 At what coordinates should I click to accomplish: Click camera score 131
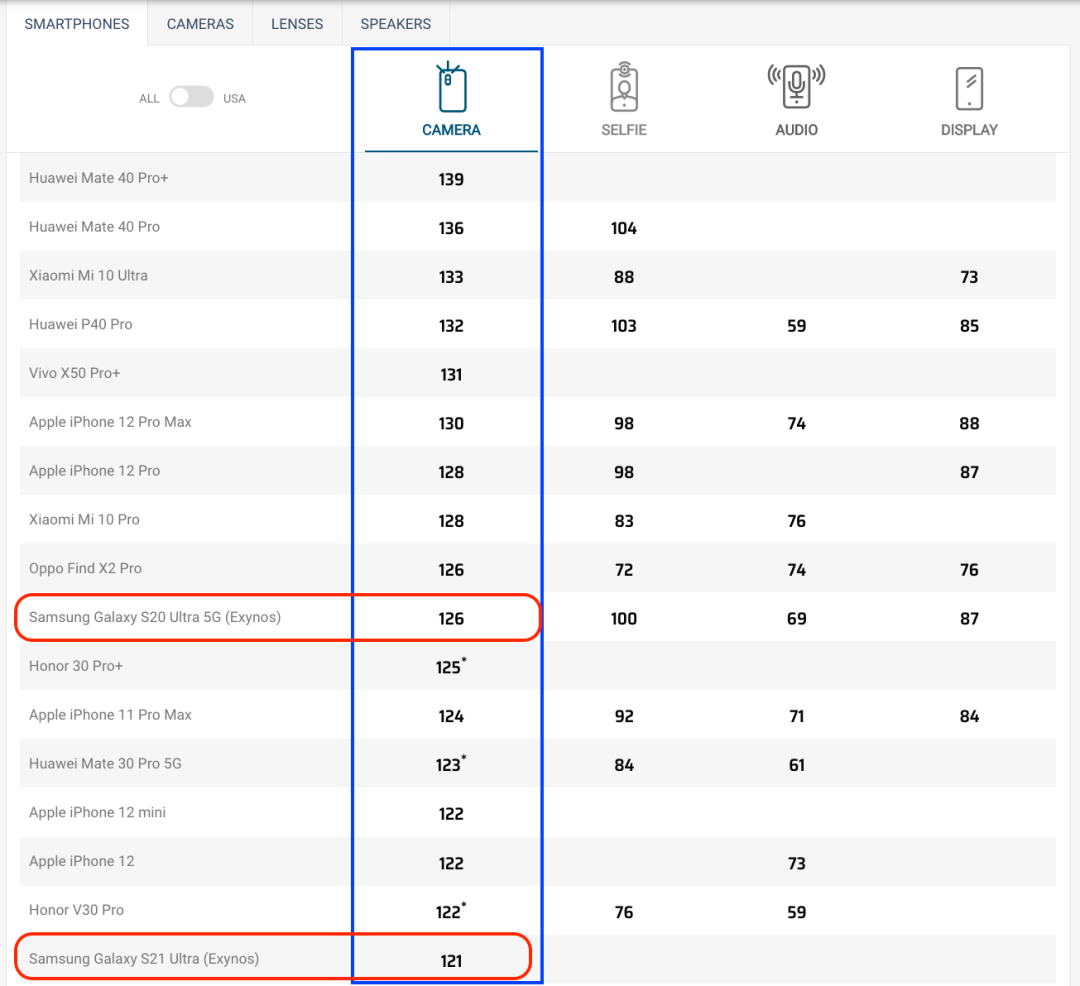click(x=451, y=375)
